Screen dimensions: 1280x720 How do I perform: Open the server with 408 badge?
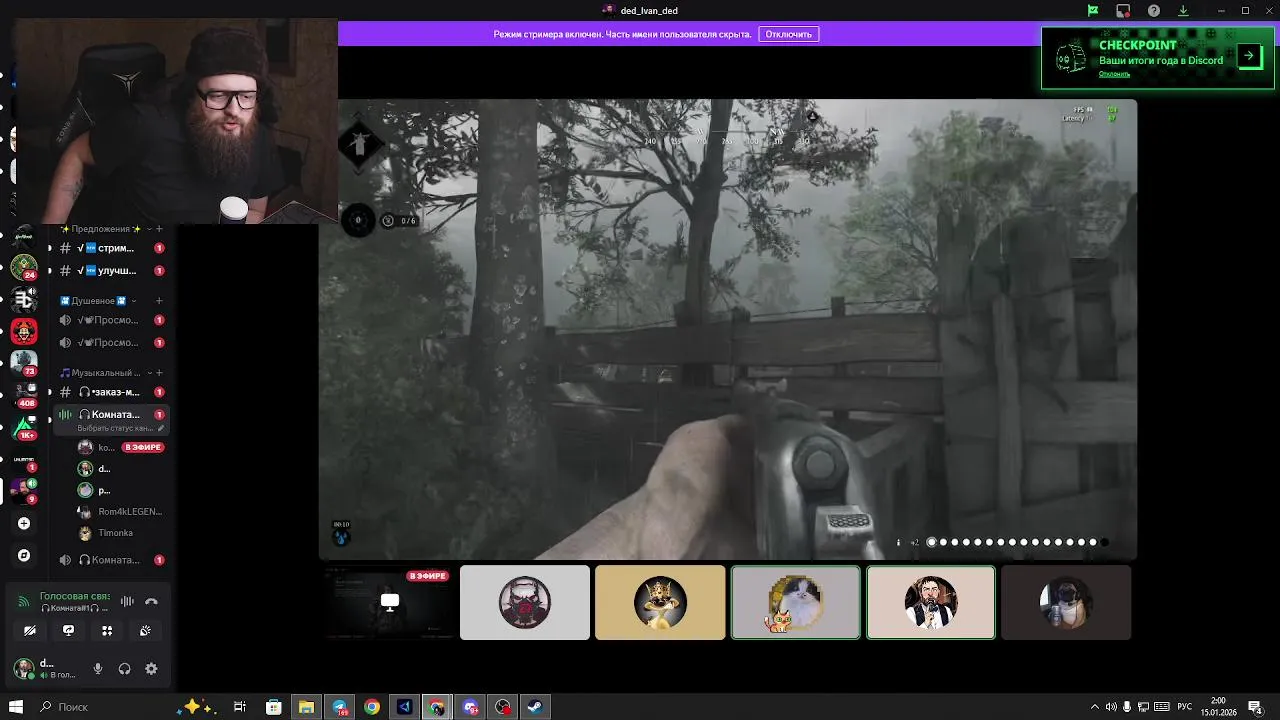pos(23,395)
